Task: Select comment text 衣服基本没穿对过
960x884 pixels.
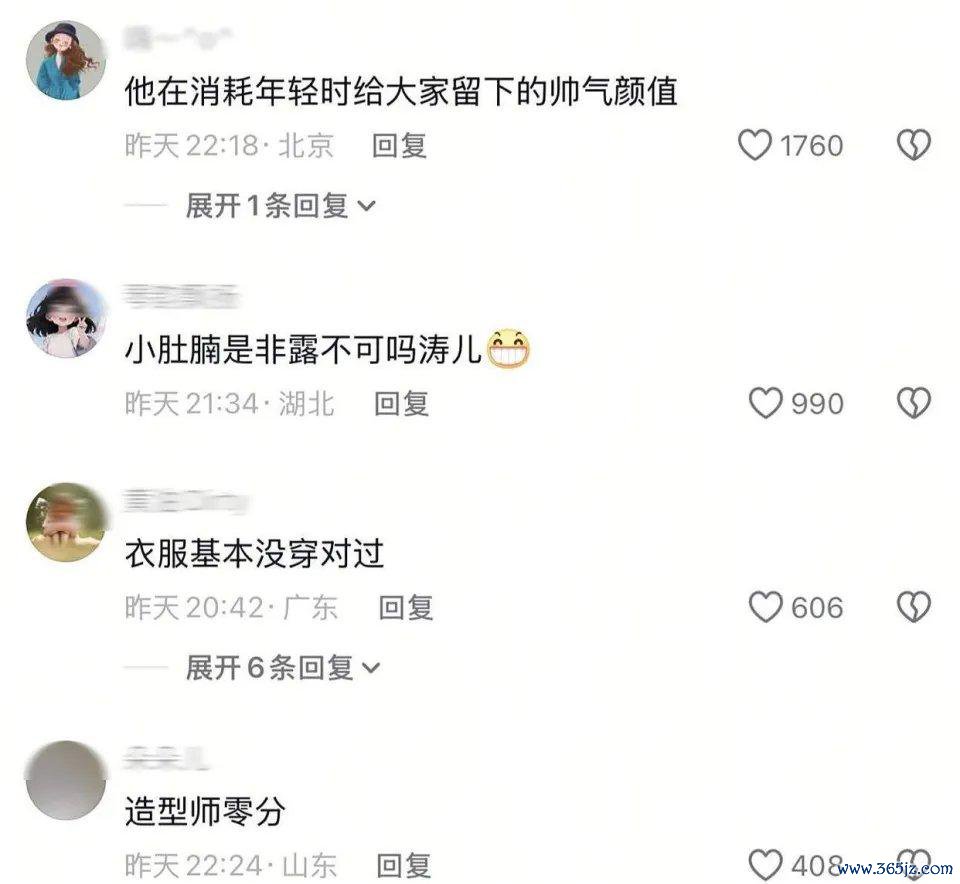Action: coord(254,554)
